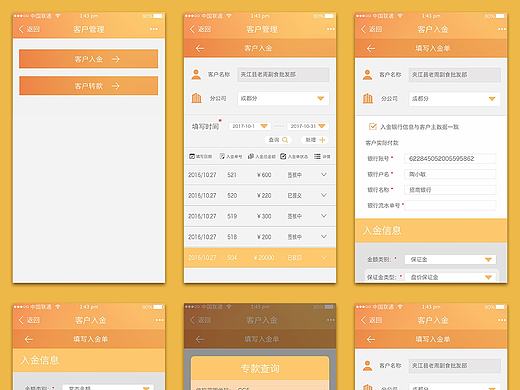This screenshot has width=520, height=390.
Task: Click 客户名称 field on the bottom-right form screen
Action: tap(455, 366)
